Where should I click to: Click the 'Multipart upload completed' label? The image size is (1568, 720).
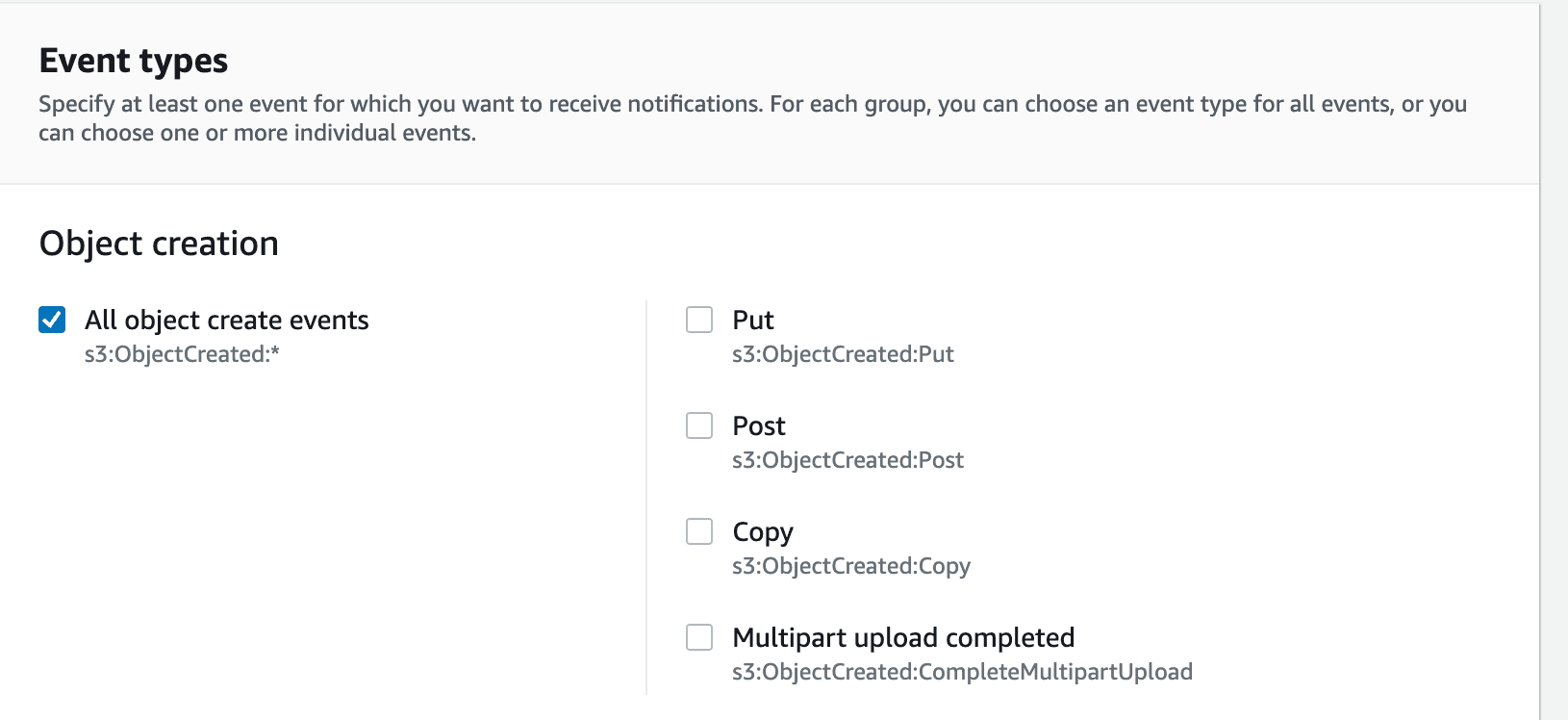[903, 637]
